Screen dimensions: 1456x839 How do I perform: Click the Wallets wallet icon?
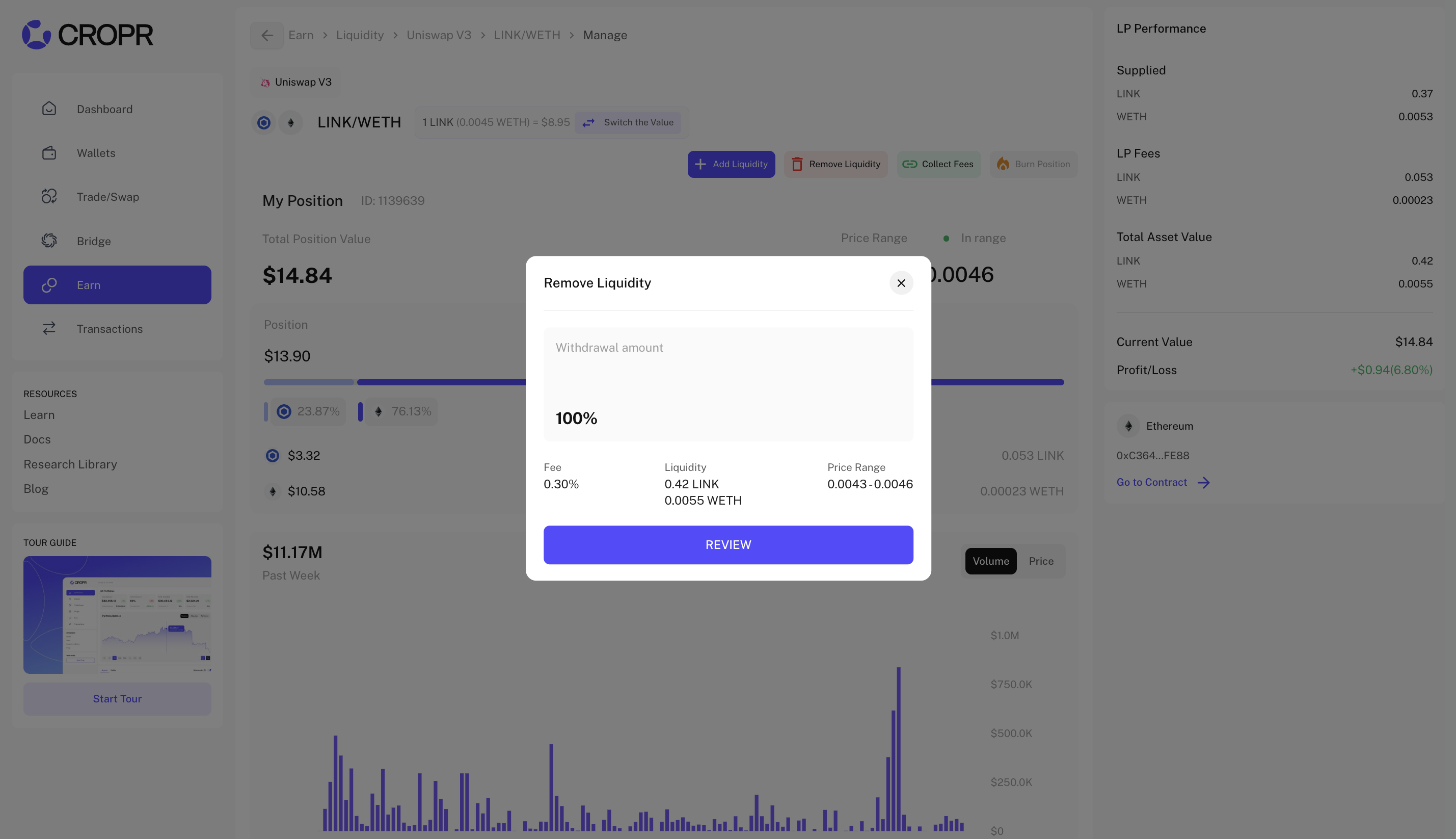49,153
